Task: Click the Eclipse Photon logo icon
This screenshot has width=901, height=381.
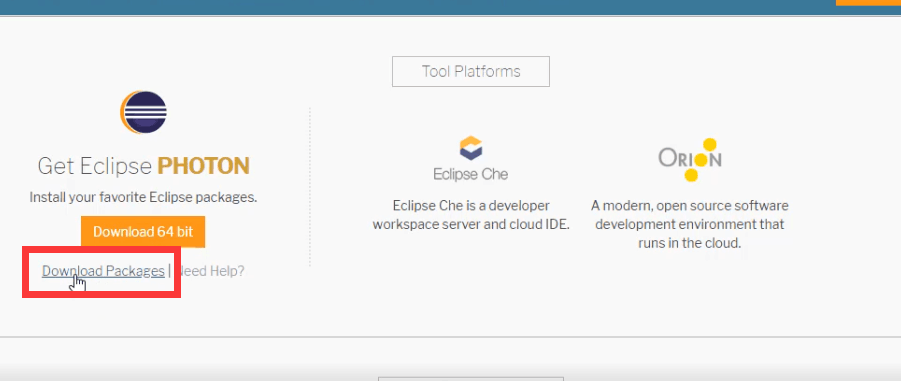Action: pos(143,113)
